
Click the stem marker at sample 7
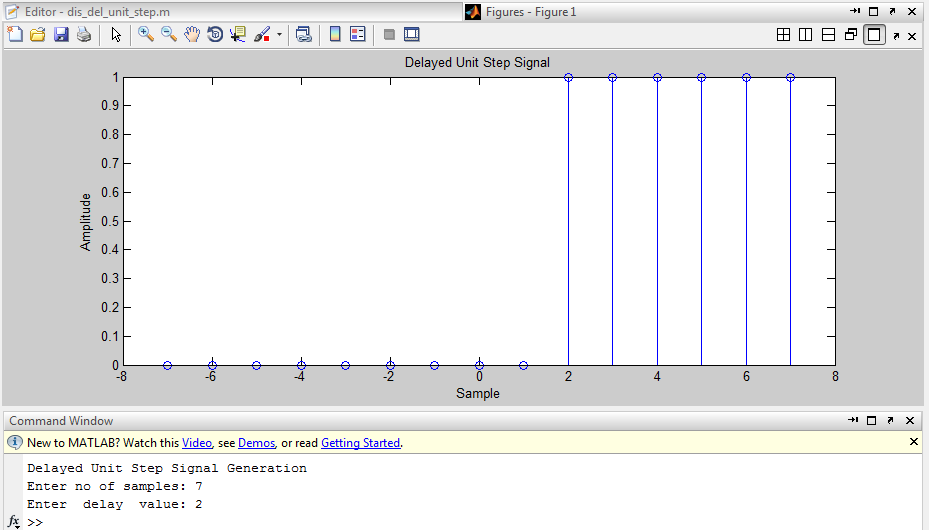790,78
